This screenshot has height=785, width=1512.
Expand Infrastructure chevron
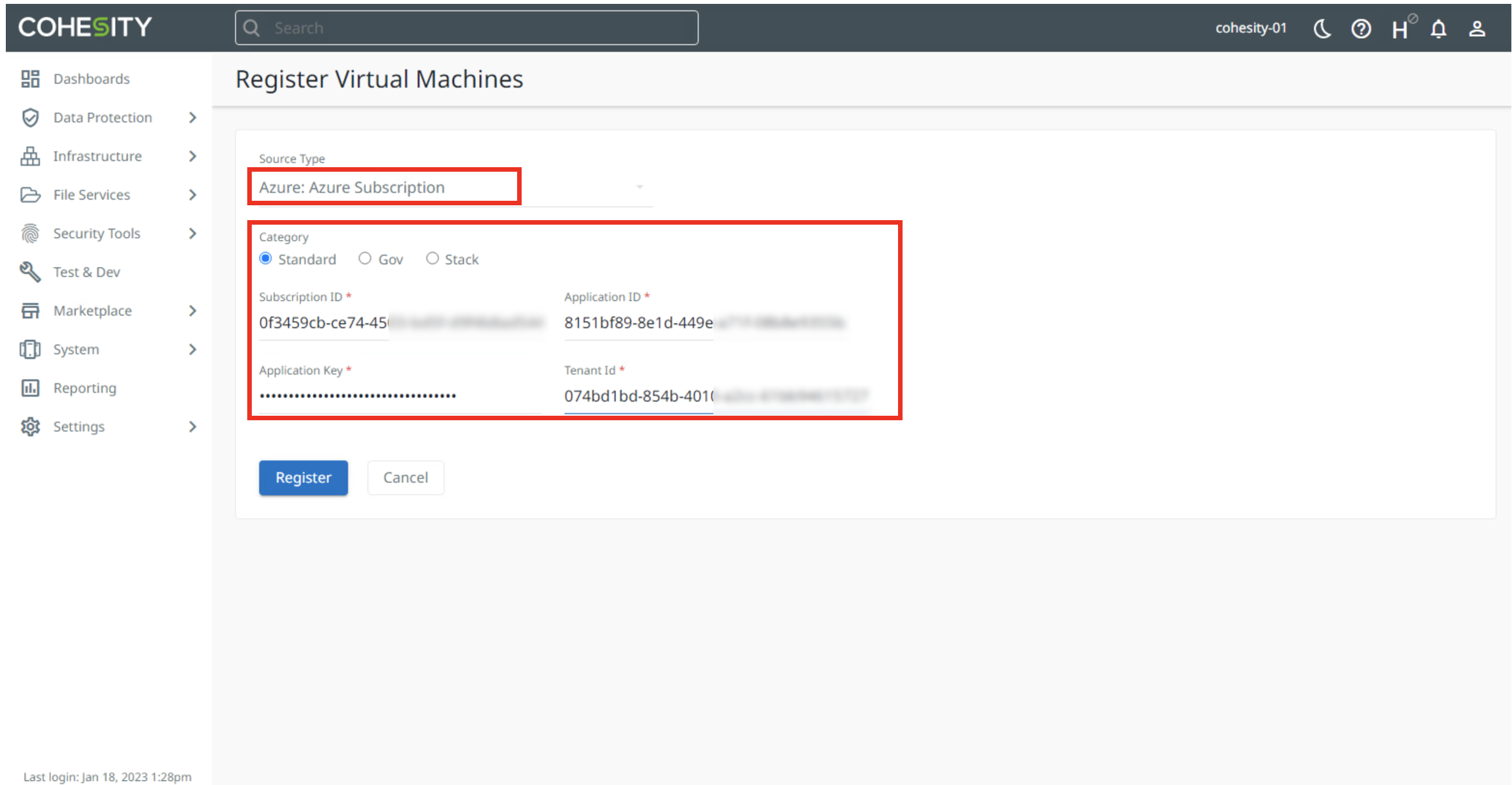coord(192,156)
